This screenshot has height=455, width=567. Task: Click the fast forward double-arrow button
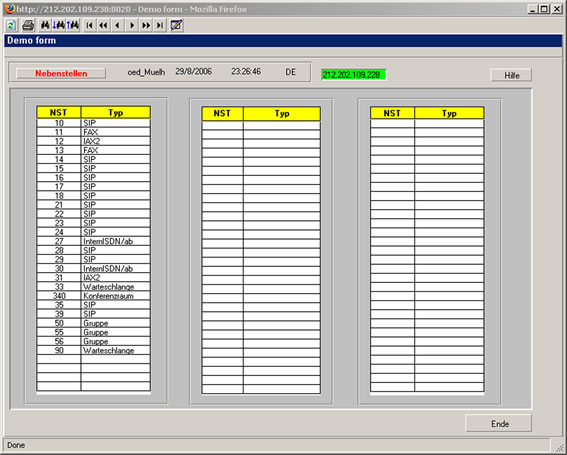click(146, 25)
